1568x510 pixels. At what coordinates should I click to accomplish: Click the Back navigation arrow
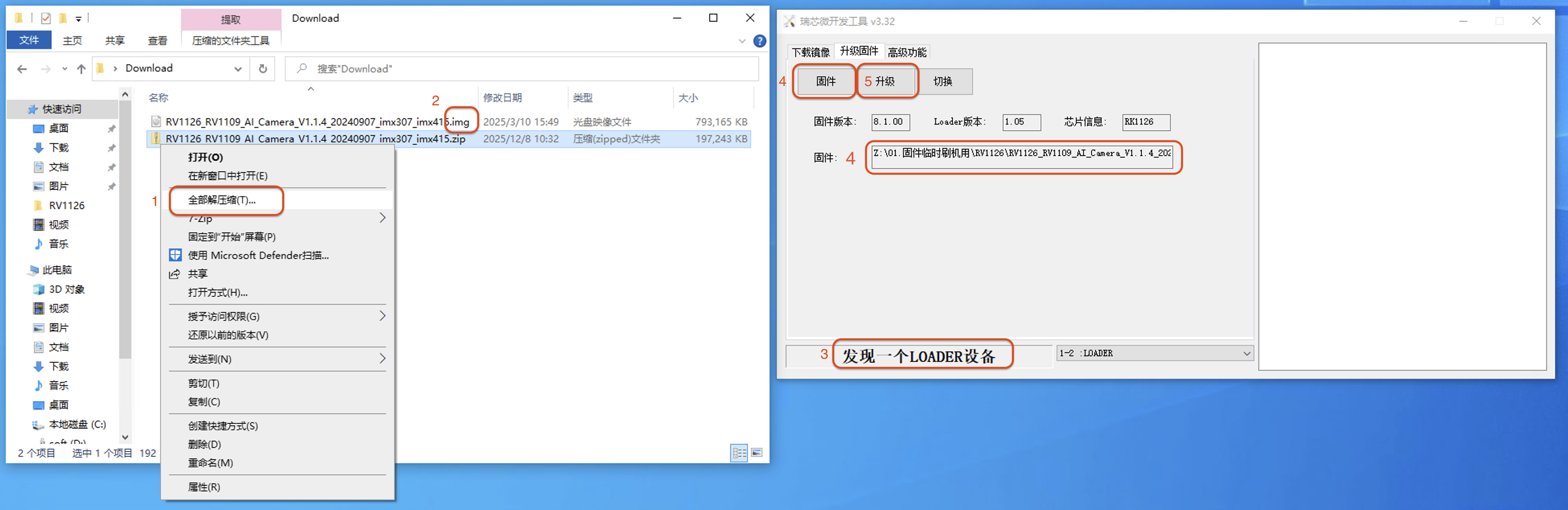tap(23, 69)
